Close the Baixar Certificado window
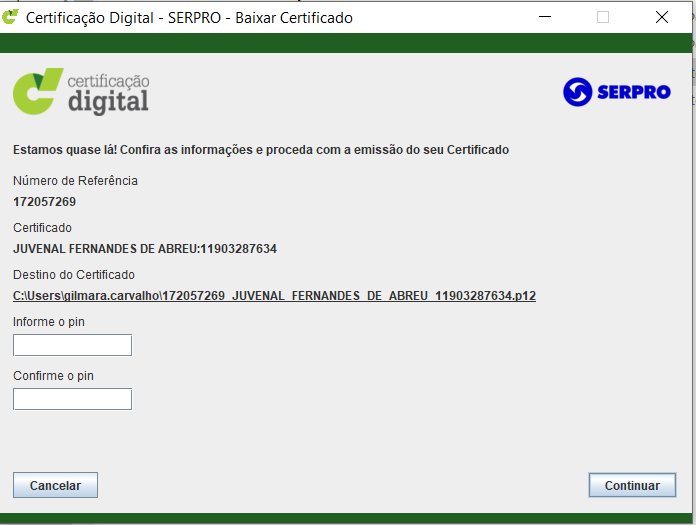The height and width of the screenshot is (525, 696). pyautogui.click(x=662, y=17)
